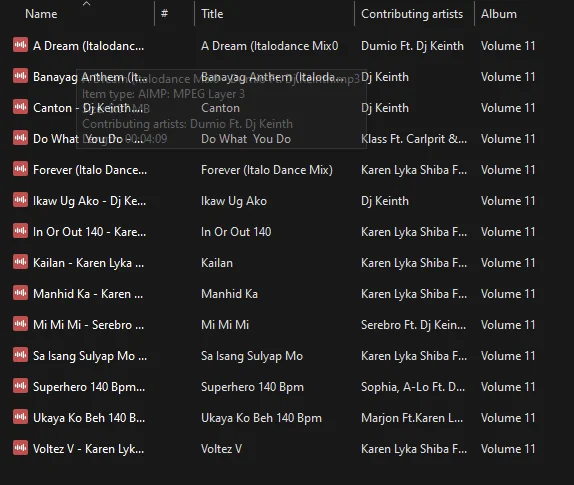The height and width of the screenshot is (485, 574).
Task: Sort by the # track number column
Action: point(164,13)
